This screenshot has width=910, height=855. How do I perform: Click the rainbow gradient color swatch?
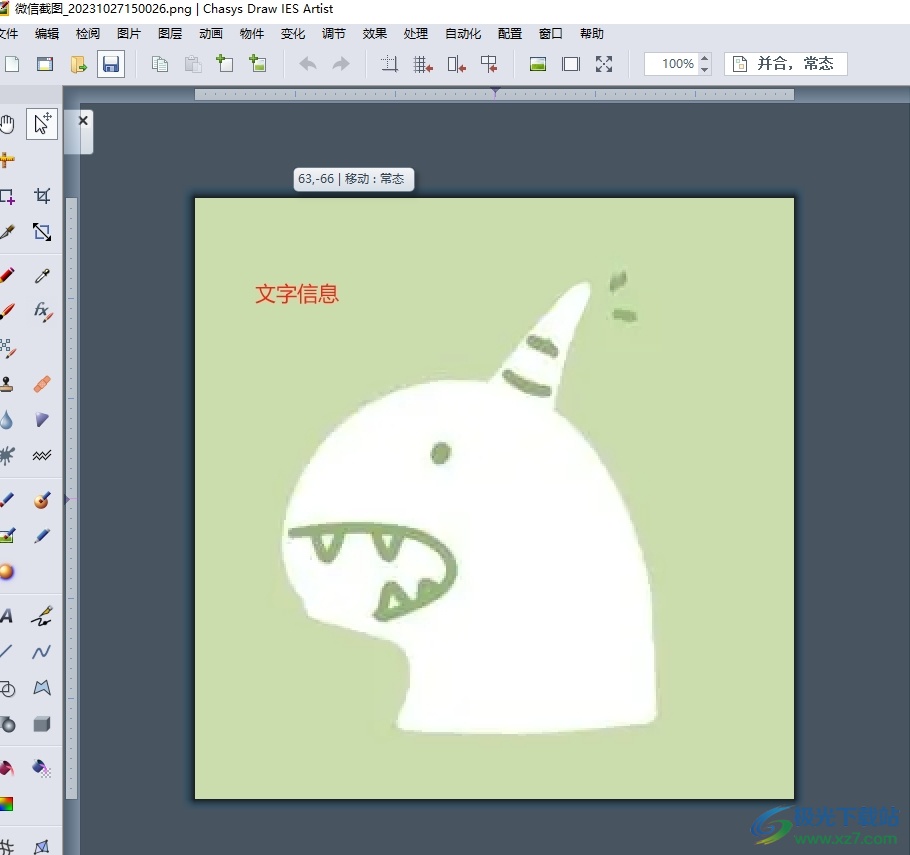(x=6, y=804)
